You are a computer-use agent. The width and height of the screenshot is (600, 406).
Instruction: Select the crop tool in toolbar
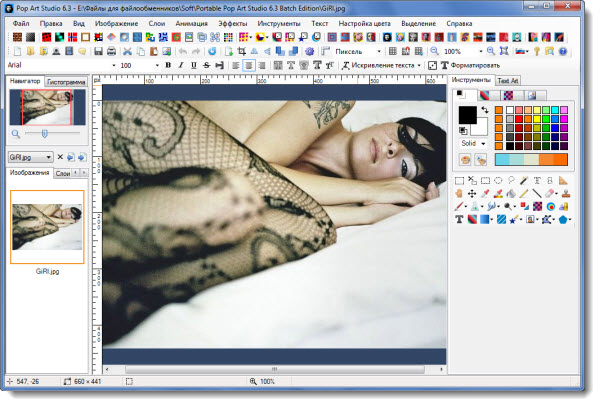[241, 51]
